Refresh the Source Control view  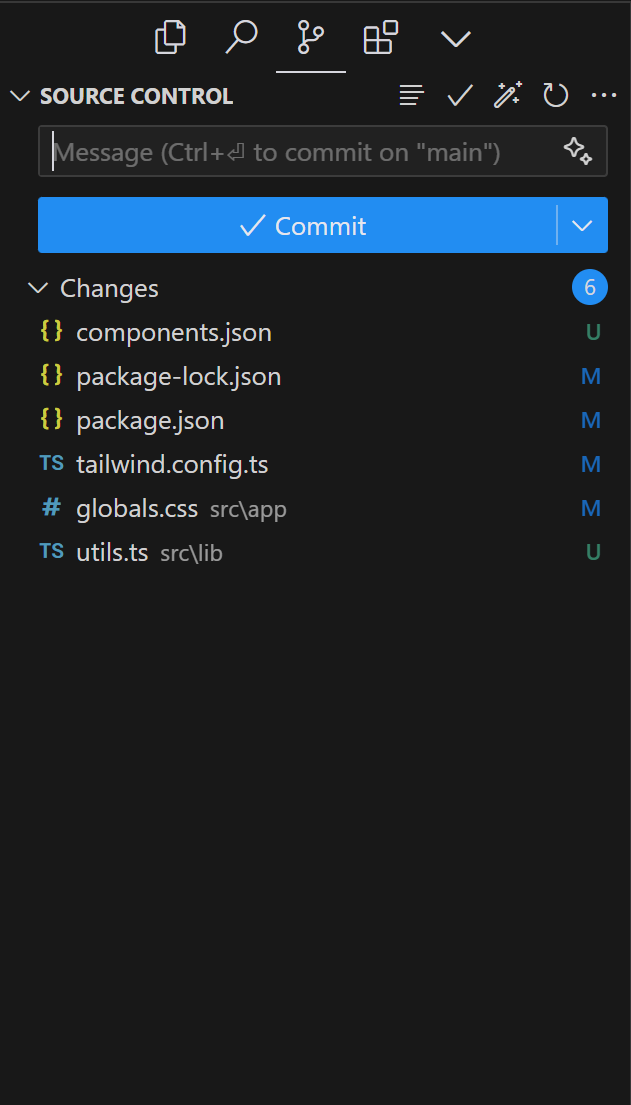pos(555,95)
